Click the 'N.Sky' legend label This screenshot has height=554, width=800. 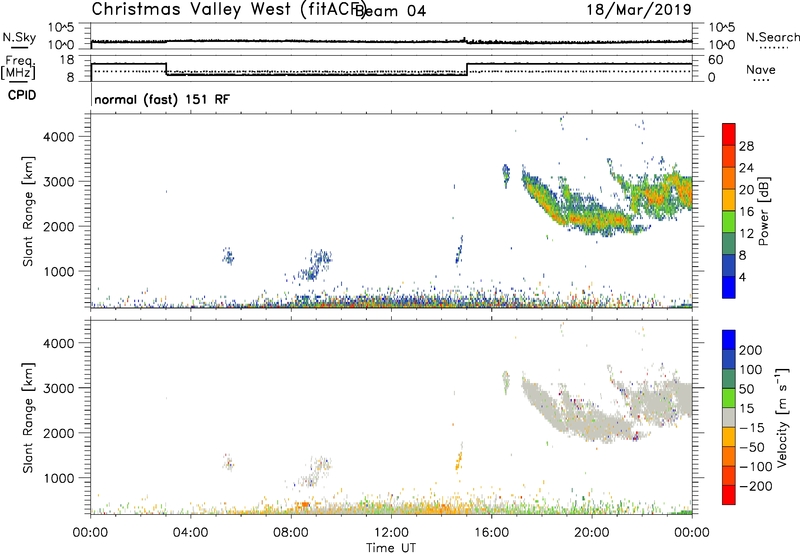coord(19,37)
